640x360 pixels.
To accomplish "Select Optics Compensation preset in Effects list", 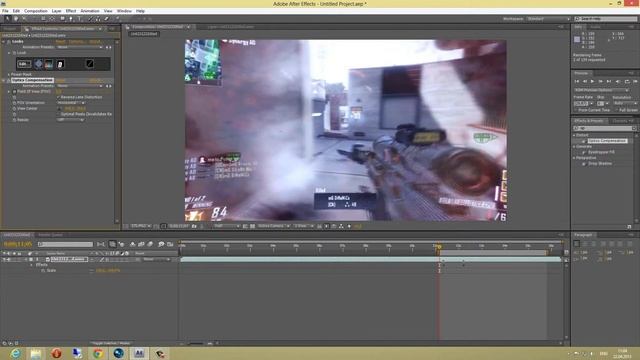I will coord(607,141).
